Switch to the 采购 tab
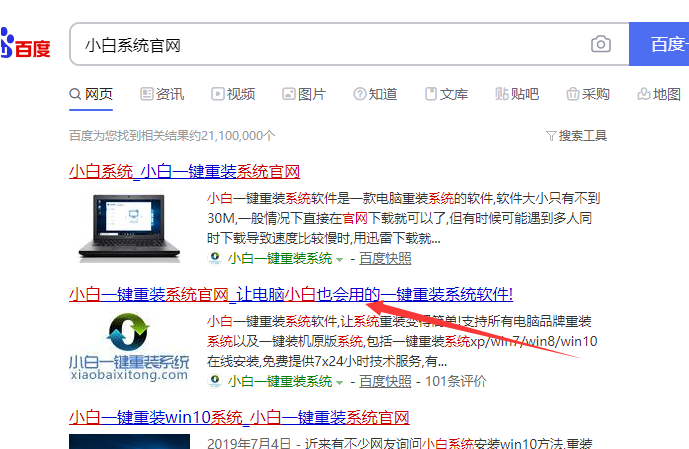The image size is (689, 449). tap(588, 94)
